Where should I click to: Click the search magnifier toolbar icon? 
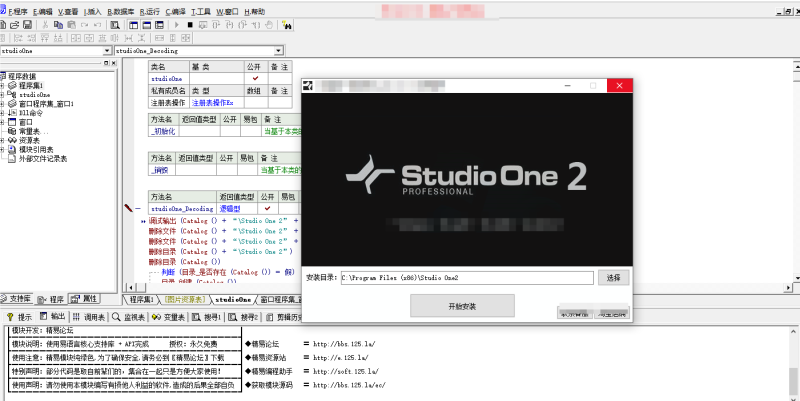pos(115,24)
